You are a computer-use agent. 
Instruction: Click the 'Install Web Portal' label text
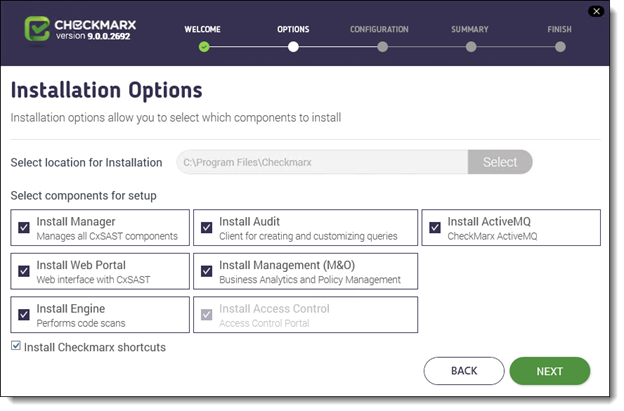tap(81, 265)
